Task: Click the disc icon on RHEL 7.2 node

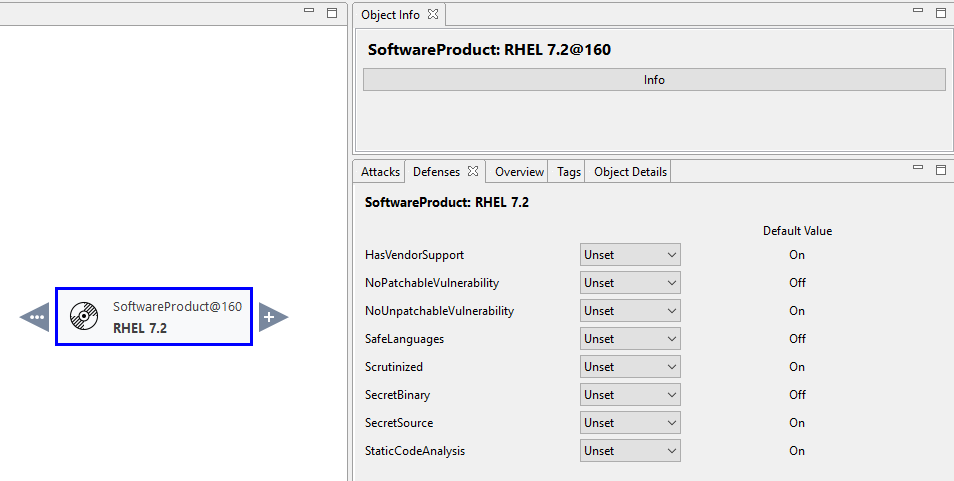Action: (84, 316)
